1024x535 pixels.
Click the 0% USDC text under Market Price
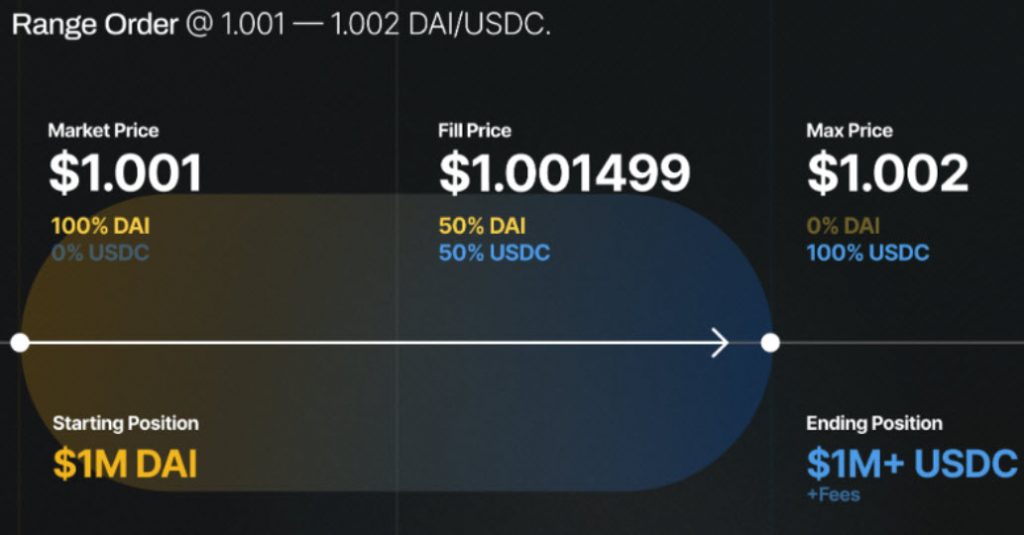click(99, 252)
